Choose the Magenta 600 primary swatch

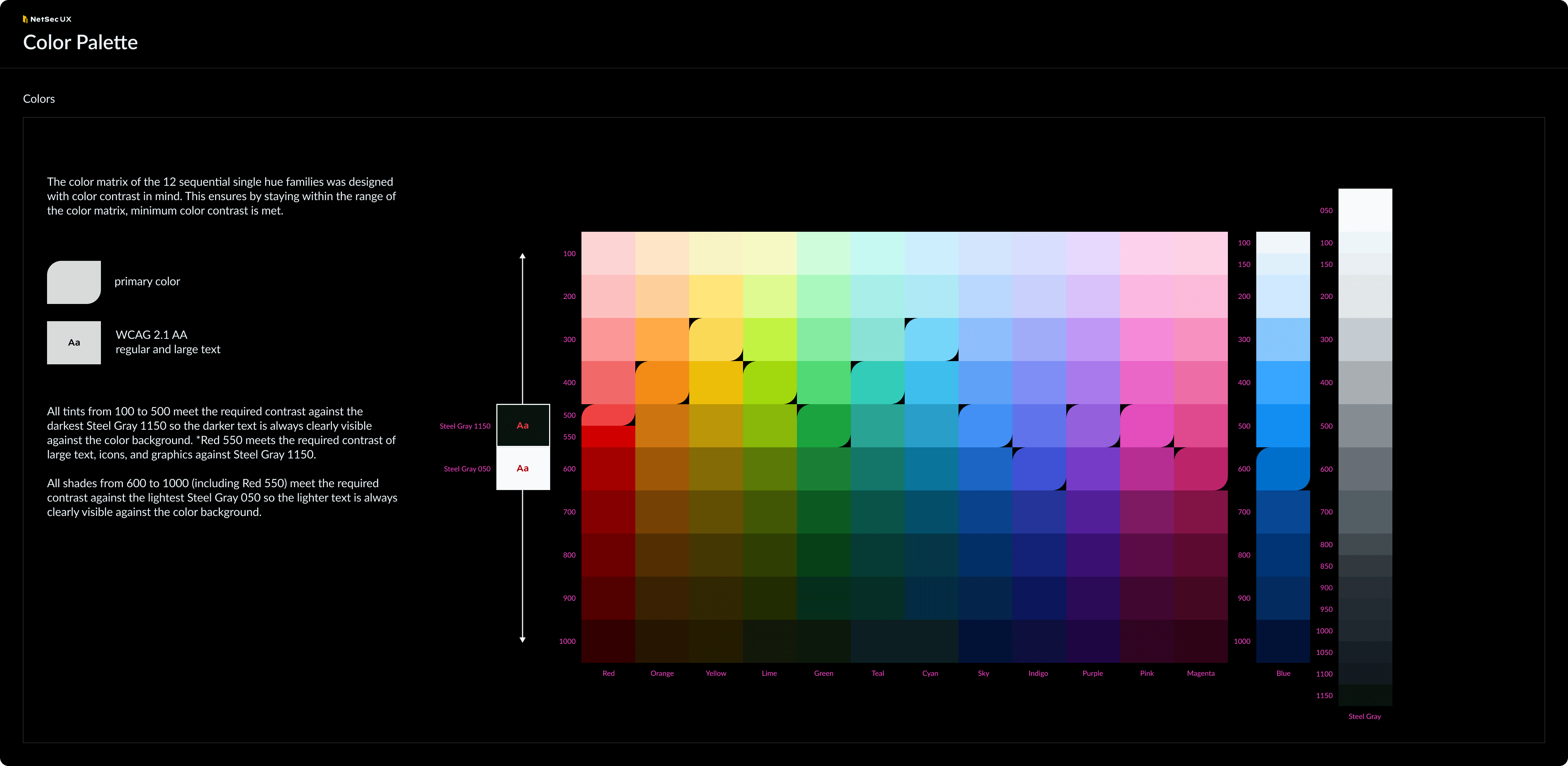coord(1200,469)
